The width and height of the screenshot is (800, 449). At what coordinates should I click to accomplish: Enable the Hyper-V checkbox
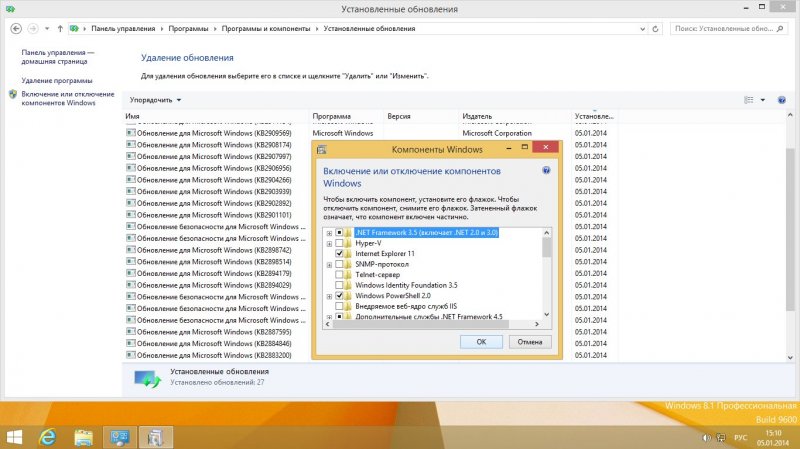pos(339,243)
